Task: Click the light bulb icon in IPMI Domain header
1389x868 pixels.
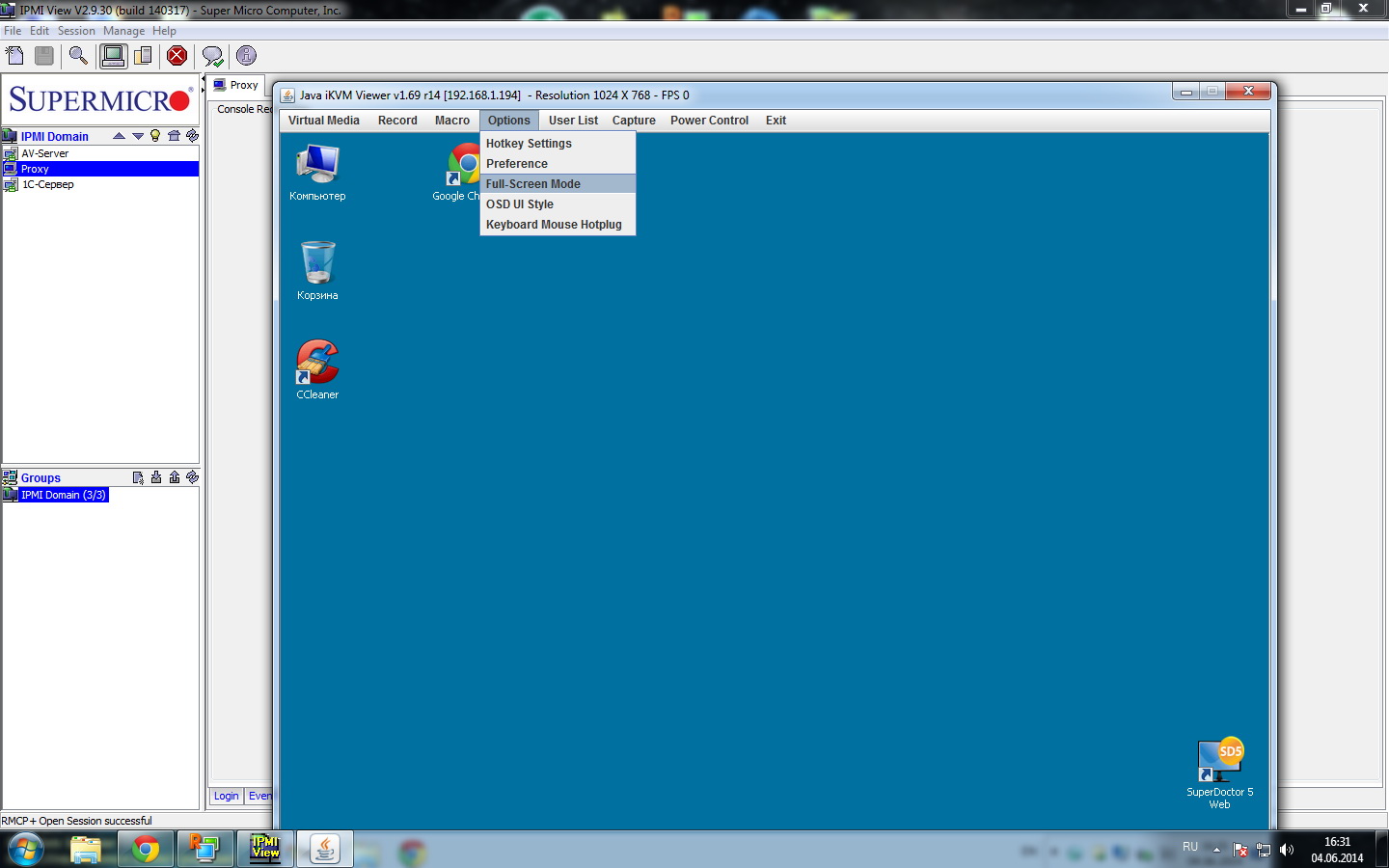Action: tap(155, 136)
